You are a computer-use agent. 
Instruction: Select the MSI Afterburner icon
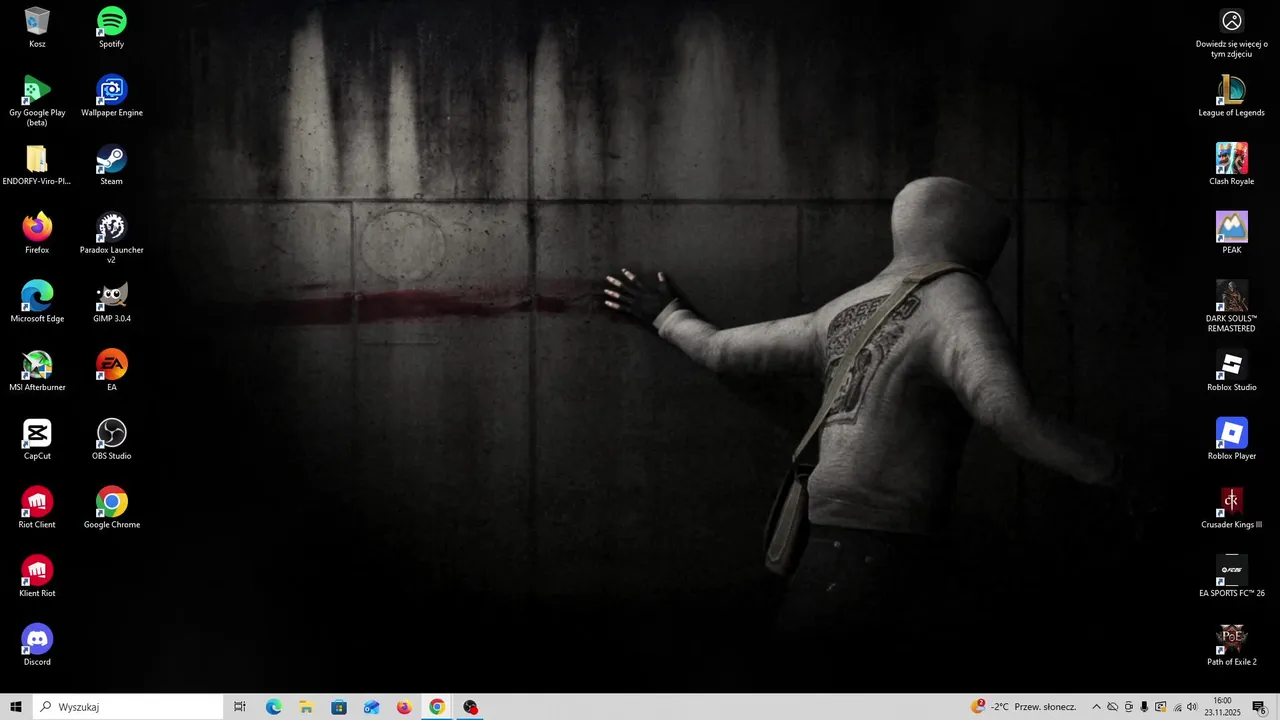(x=37, y=371)
